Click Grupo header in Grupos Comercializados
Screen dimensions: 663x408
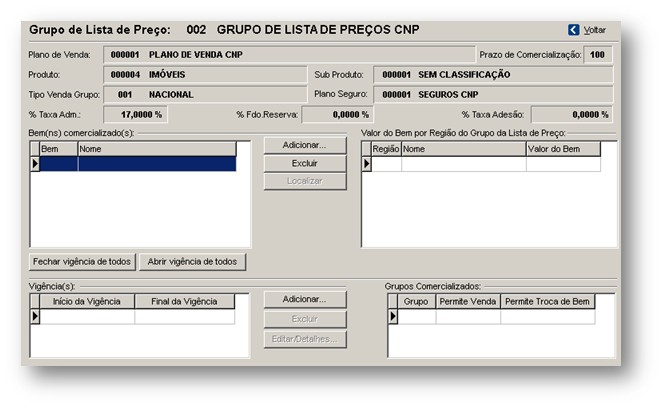click(x=416, y=301)
